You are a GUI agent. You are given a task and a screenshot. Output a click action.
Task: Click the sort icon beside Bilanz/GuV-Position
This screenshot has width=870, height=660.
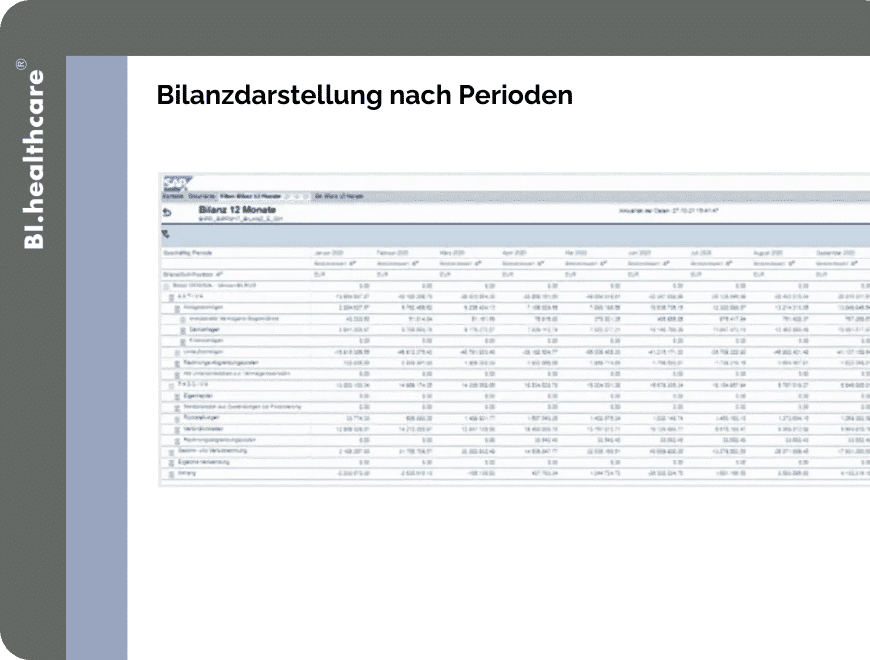point(219,275)
